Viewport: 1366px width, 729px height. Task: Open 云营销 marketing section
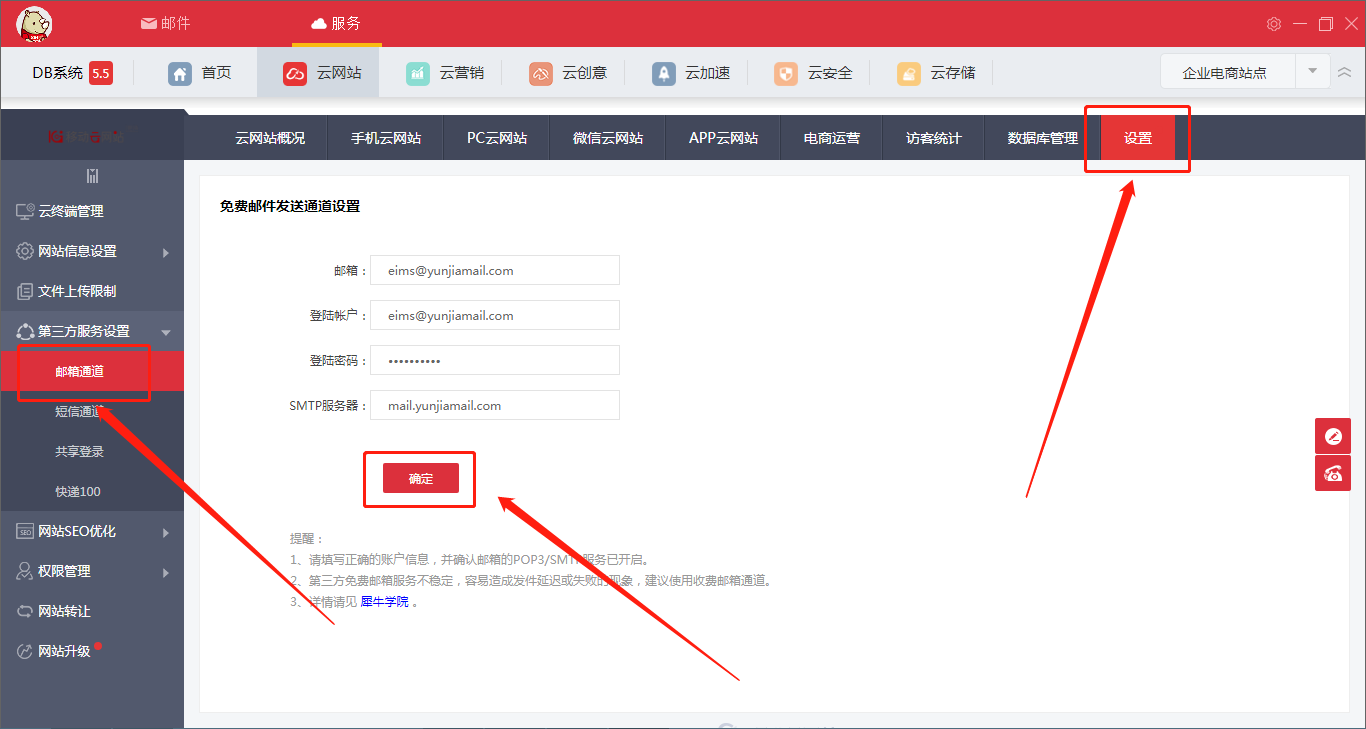445,73
